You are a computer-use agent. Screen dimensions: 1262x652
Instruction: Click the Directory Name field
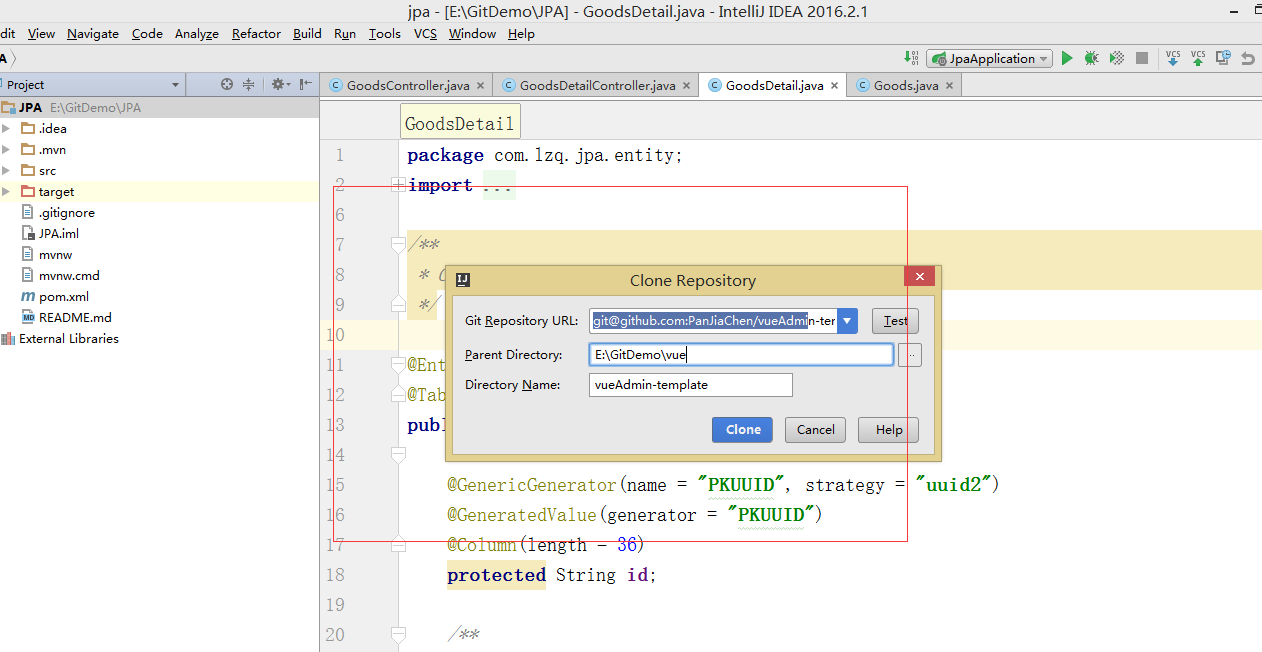(x=691, y=384)
